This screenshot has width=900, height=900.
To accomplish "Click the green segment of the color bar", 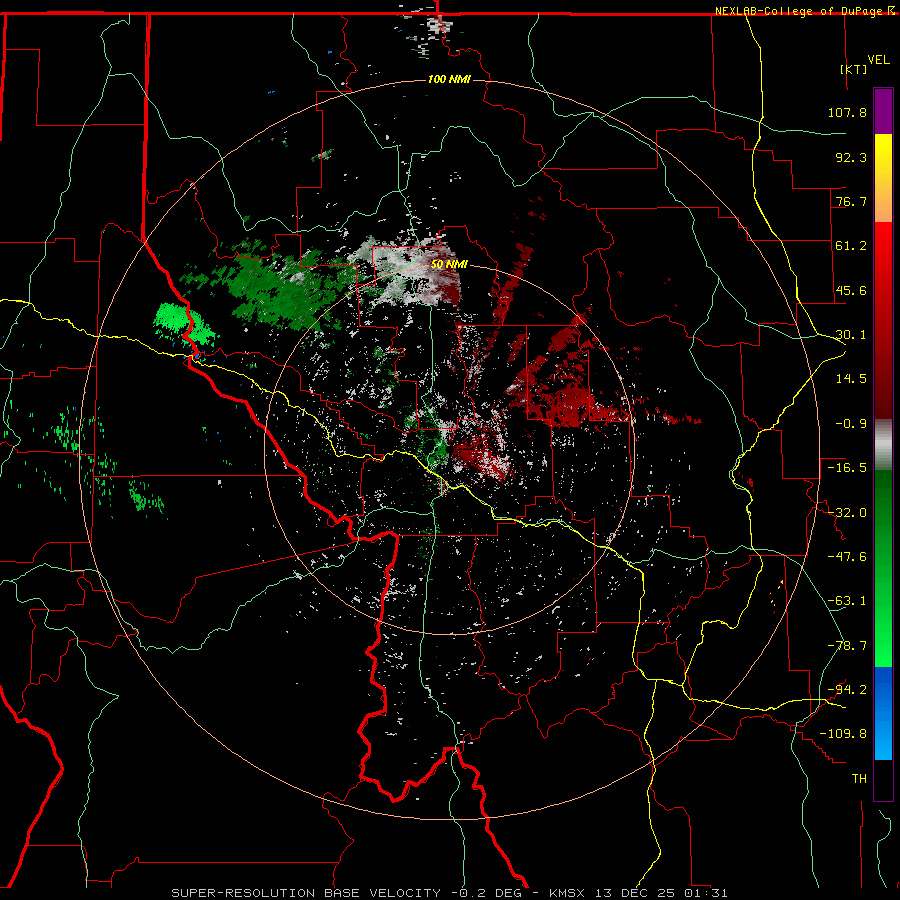I will click(883, 568).
